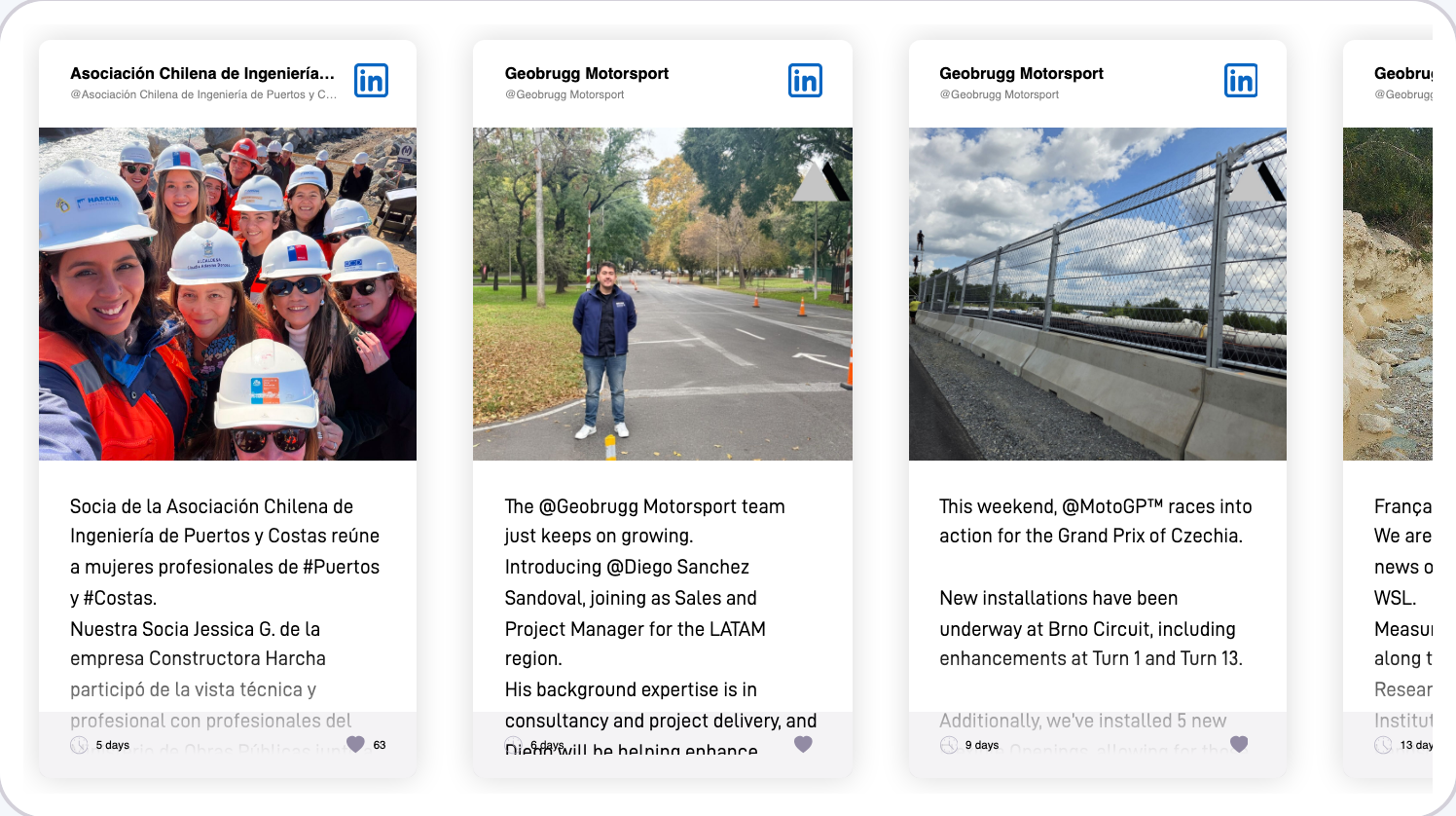Open LinkedIn icon on Diego Sanchez post card
The height and width of the screenshot is (816, 1456).
coord(805,81)
